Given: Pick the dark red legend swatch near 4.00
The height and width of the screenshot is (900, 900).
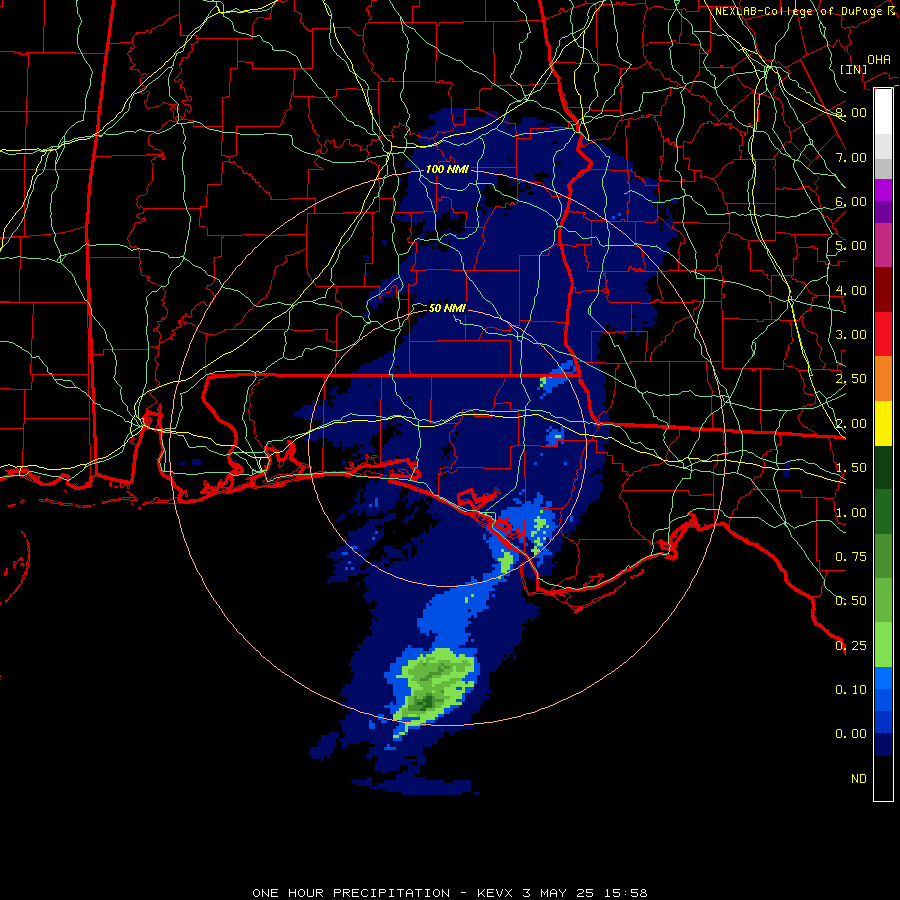Looking at the screenshot, I should click(883, 290).
